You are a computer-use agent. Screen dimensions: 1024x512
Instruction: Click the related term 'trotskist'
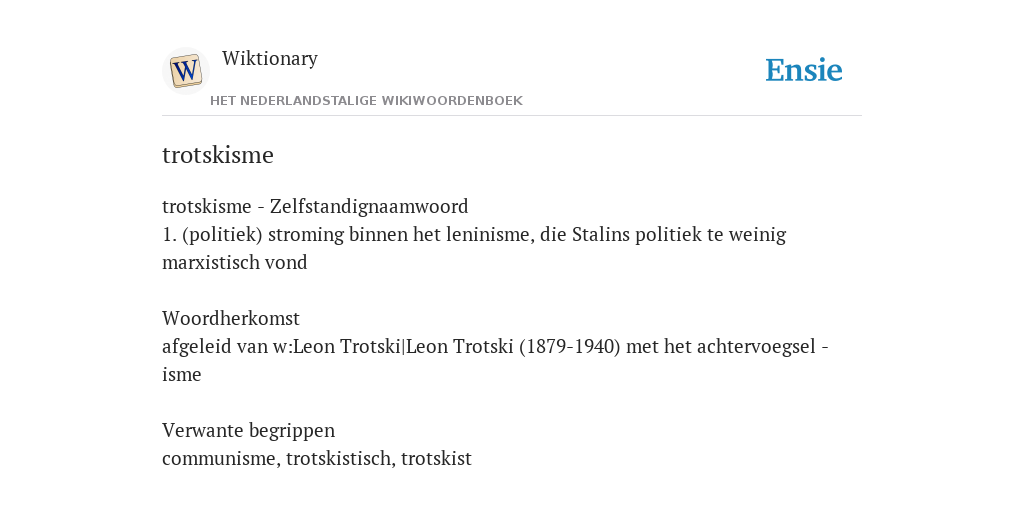point(436,458)
